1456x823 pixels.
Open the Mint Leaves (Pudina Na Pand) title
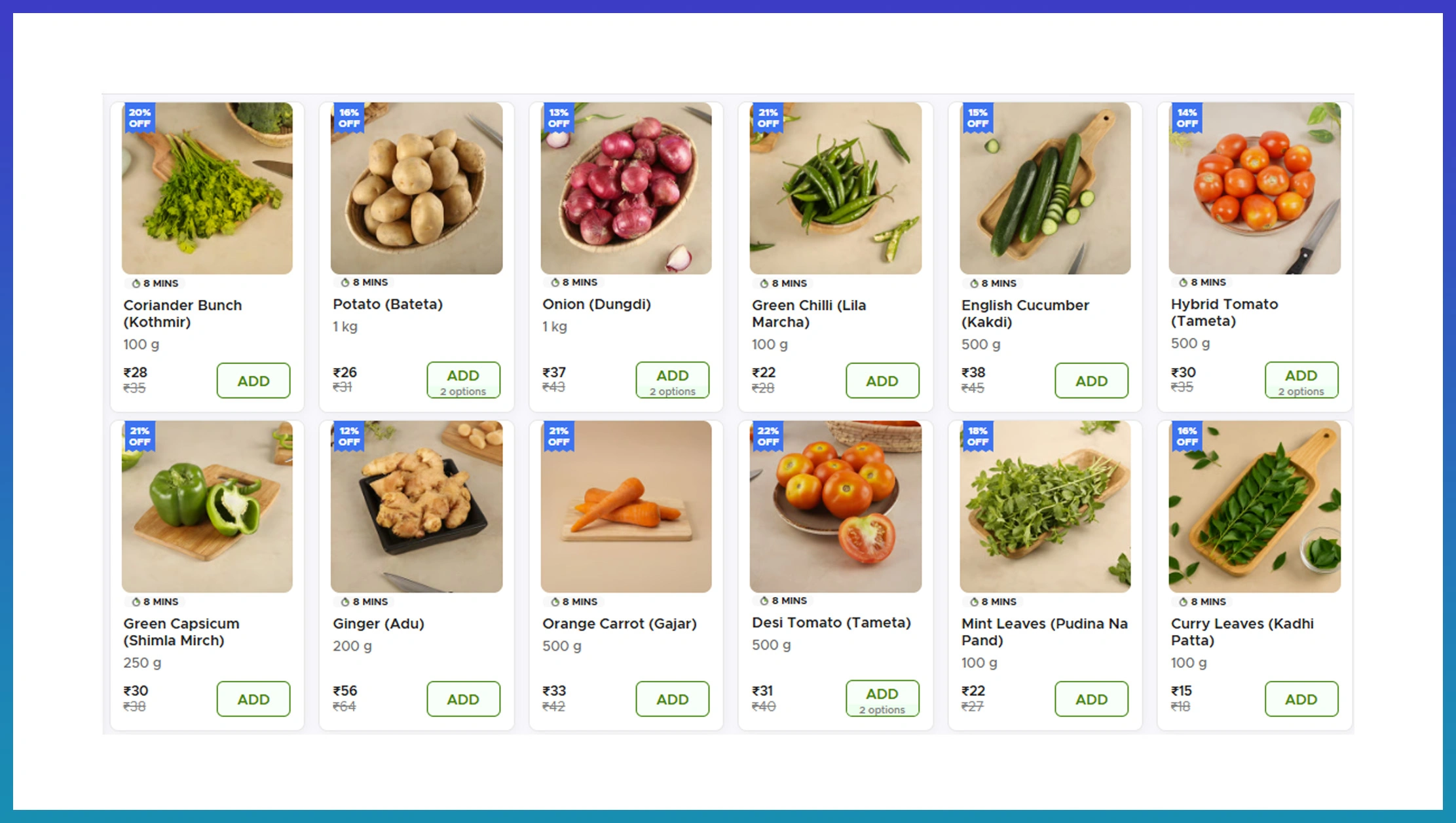pos(1044,632)
